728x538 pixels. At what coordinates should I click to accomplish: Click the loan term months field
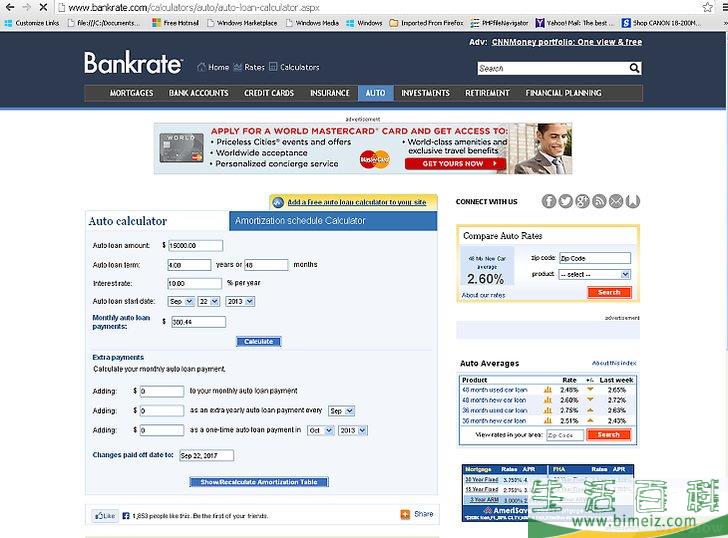click(x=266, y=265)
